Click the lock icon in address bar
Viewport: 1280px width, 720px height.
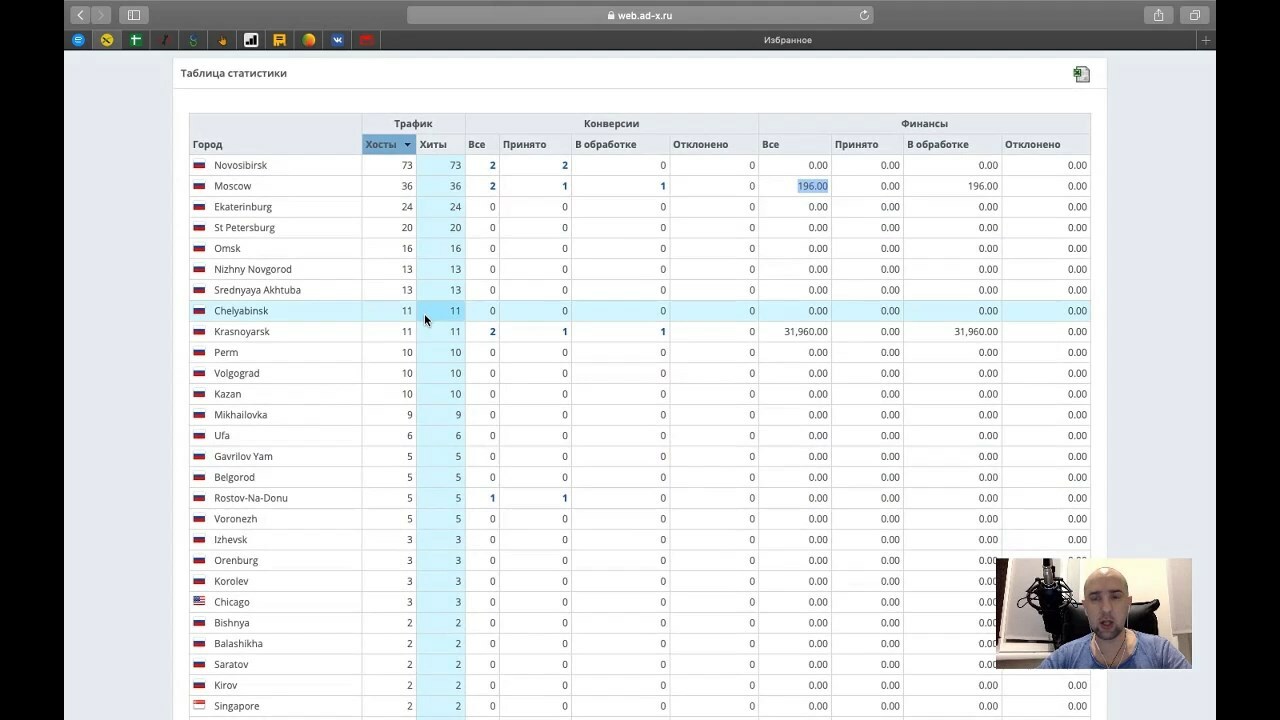click(611, 15)
